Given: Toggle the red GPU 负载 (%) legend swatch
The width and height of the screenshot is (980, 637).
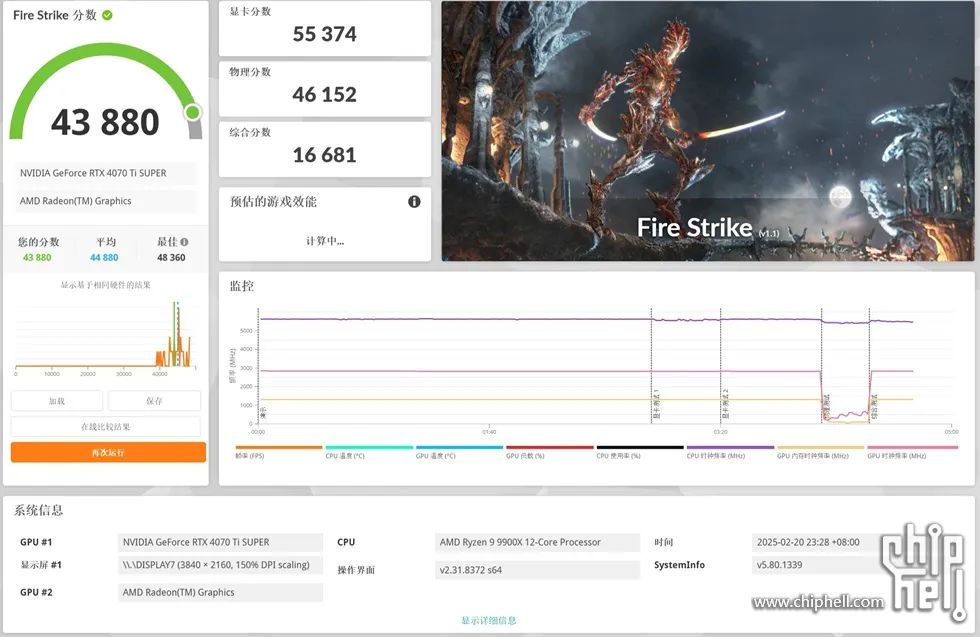Looking at the screenshot, I should point(549,447).
